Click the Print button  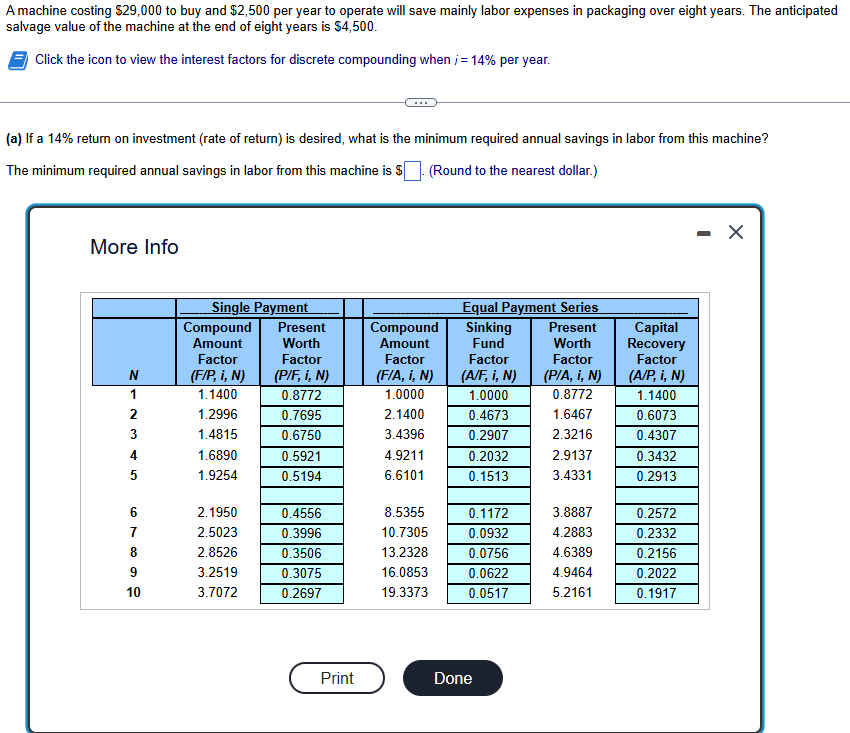[337, 678]
